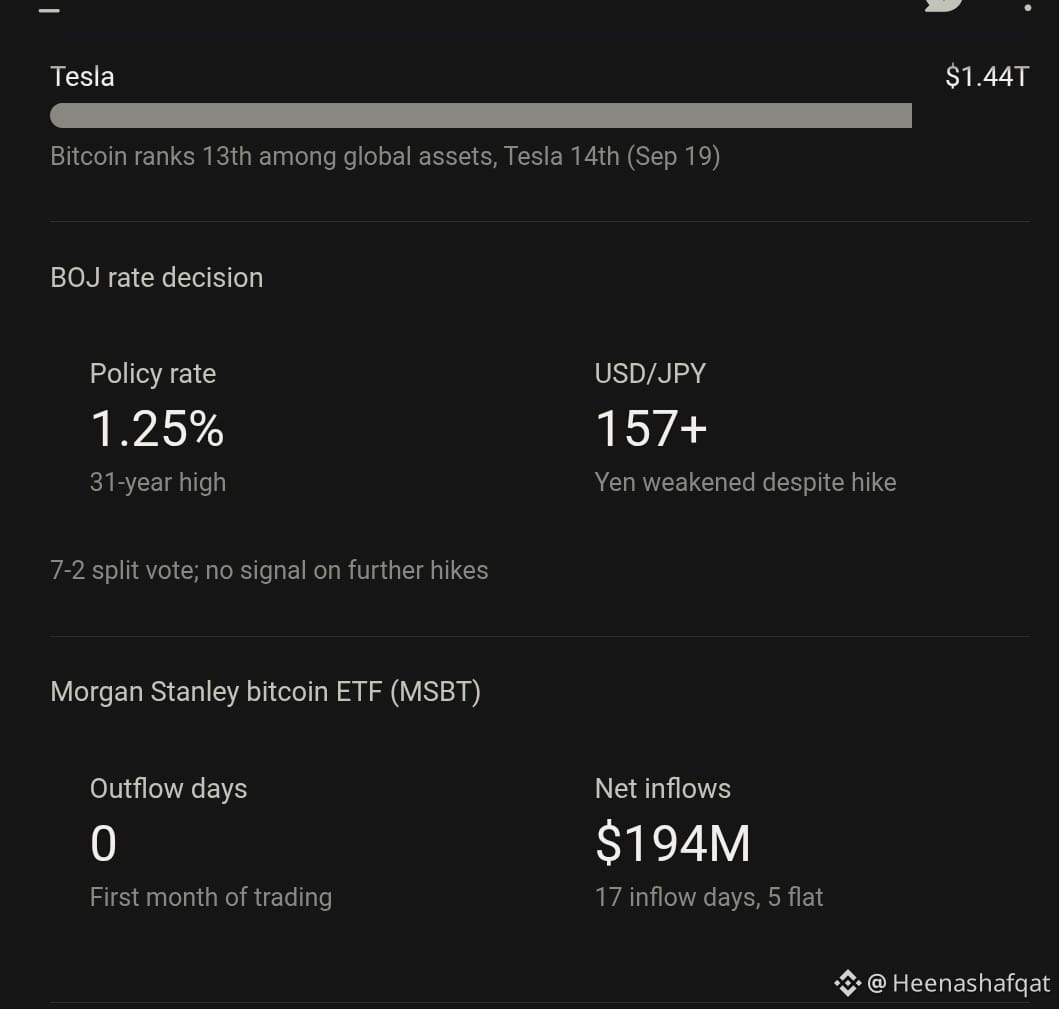The image size is (1059, 1009).
Task: Click the Binance logo in the watermark
Action: tap(847, 983)
